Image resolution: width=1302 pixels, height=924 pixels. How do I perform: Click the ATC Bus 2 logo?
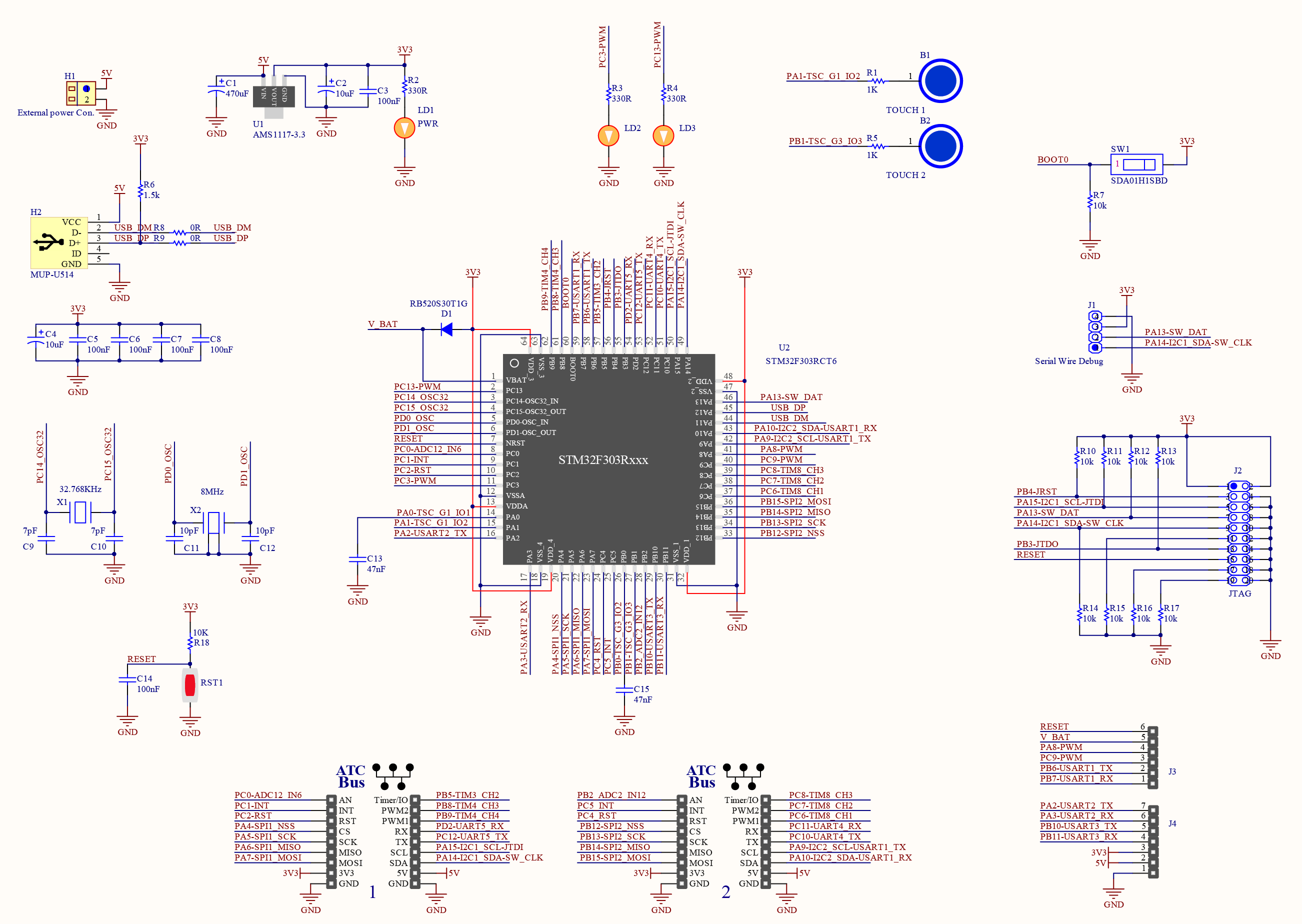[x=724, y=776]
